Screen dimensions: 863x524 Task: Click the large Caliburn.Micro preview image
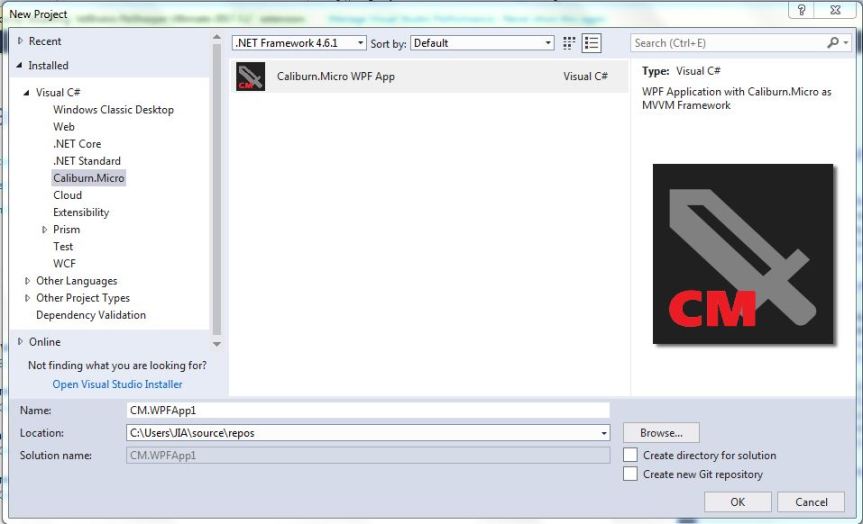click(x=742, y=254)
